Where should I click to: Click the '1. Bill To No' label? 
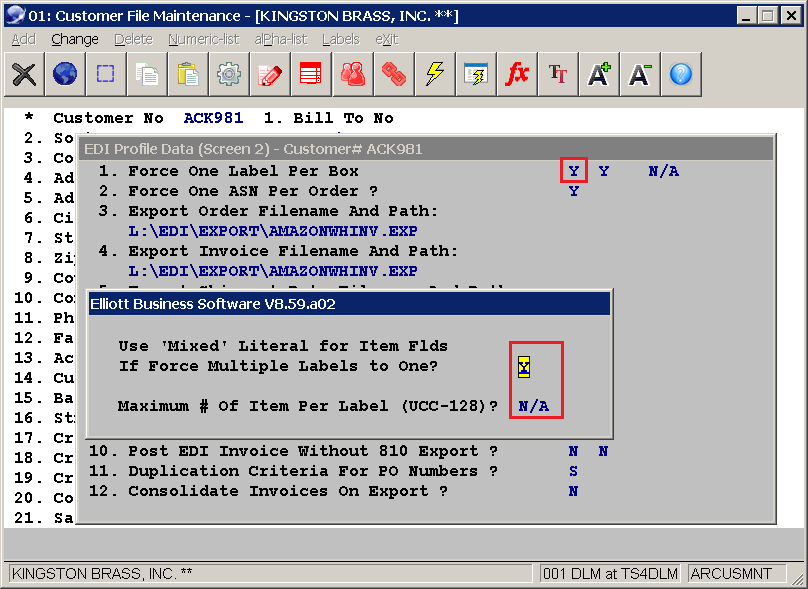pyautogui.click(x=329, y=118)
